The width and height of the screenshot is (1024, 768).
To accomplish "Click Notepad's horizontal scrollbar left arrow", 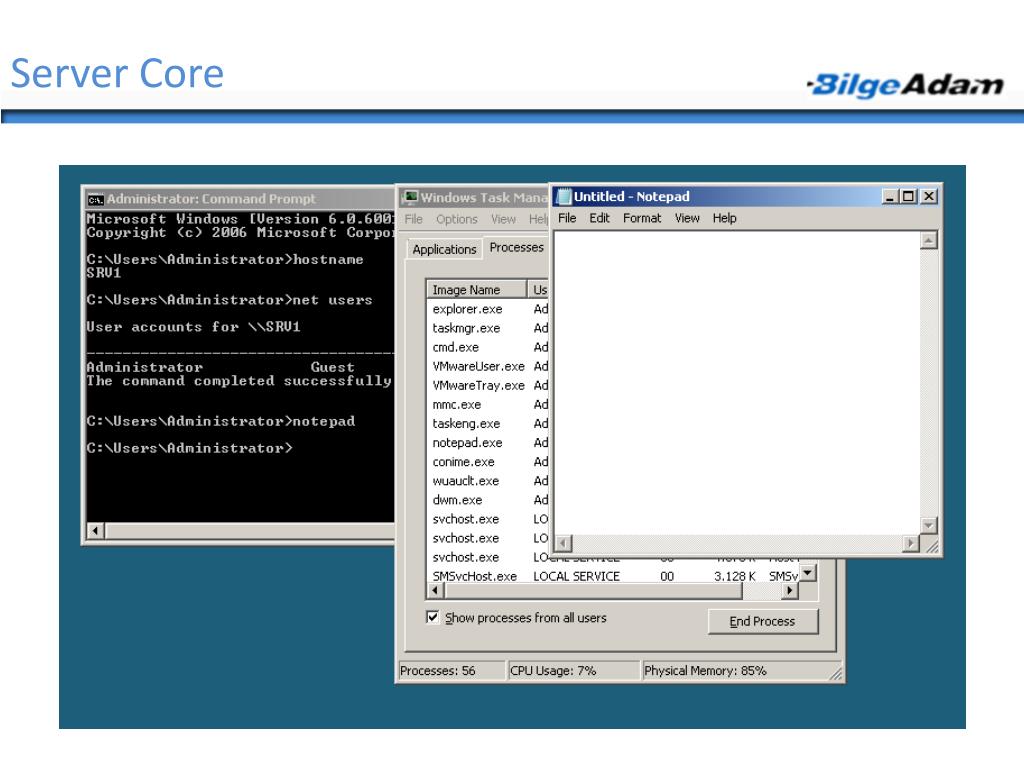I will pos(564,543).
